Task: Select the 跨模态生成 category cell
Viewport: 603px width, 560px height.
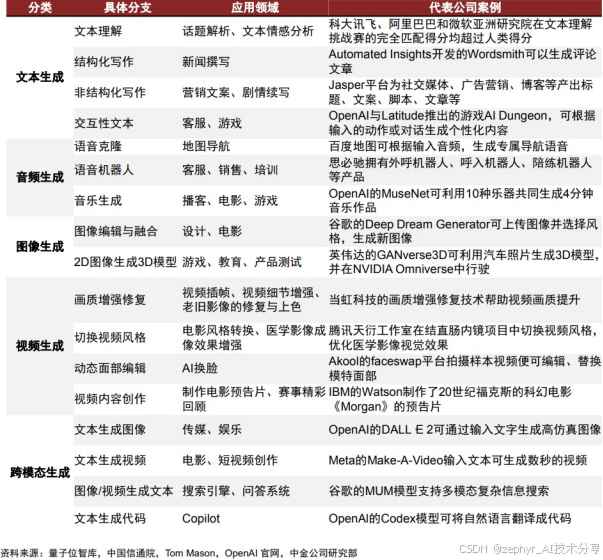Action: [40, 472]
